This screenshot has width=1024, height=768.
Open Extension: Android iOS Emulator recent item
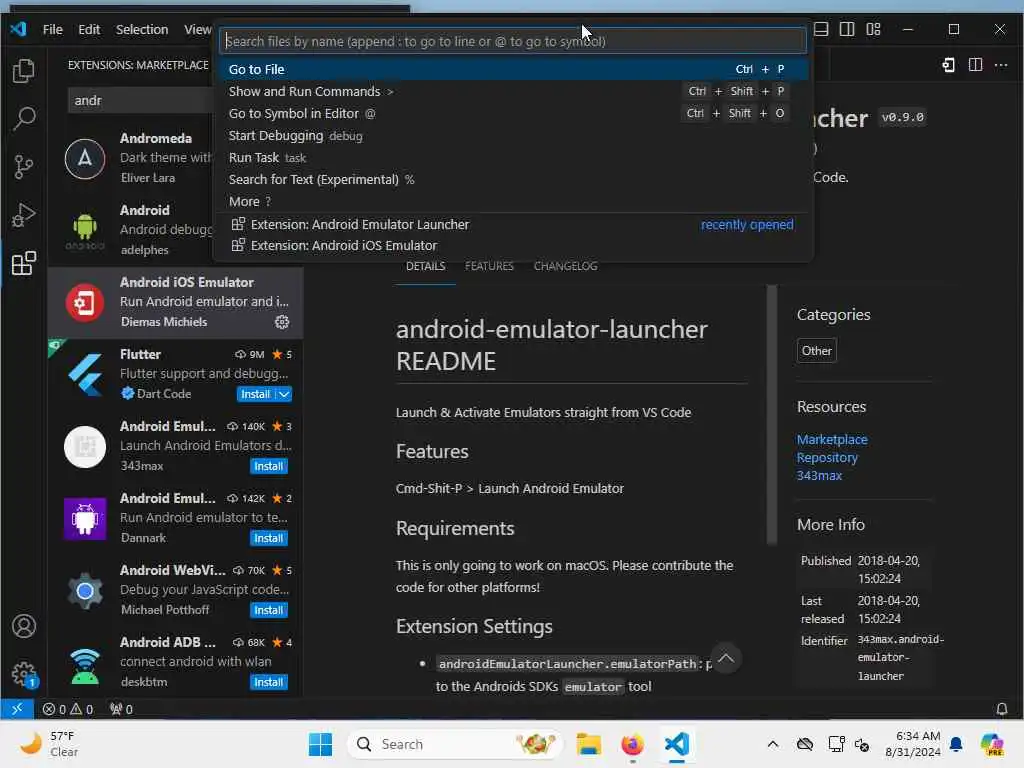[x=512, y=246]
